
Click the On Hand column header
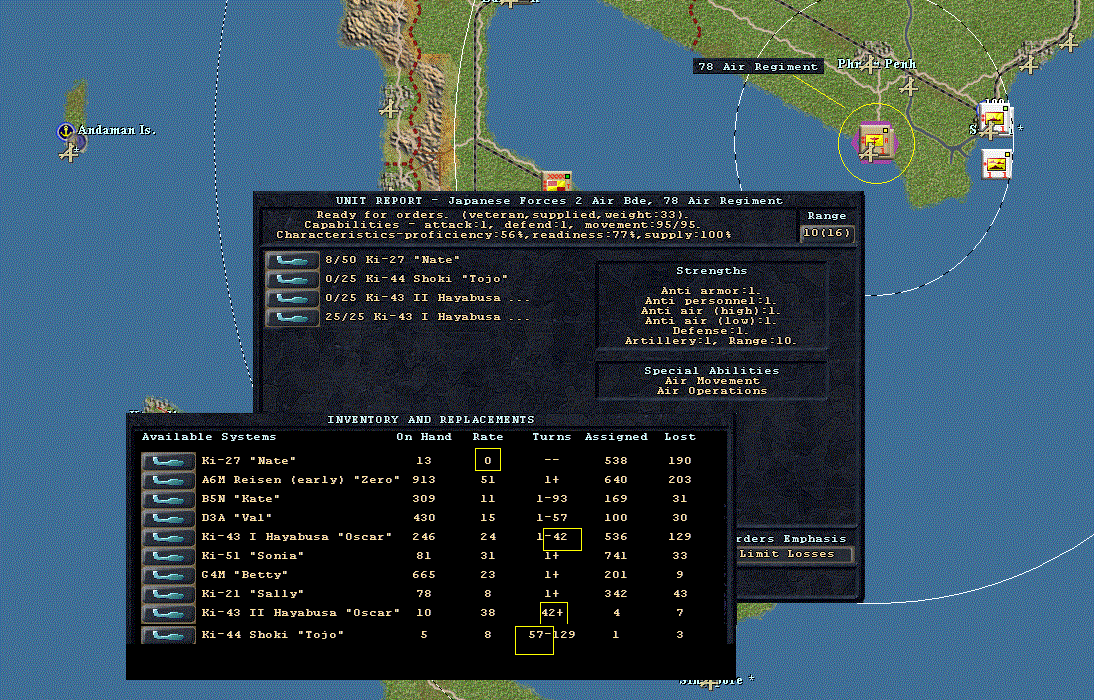tap(424, 437)
